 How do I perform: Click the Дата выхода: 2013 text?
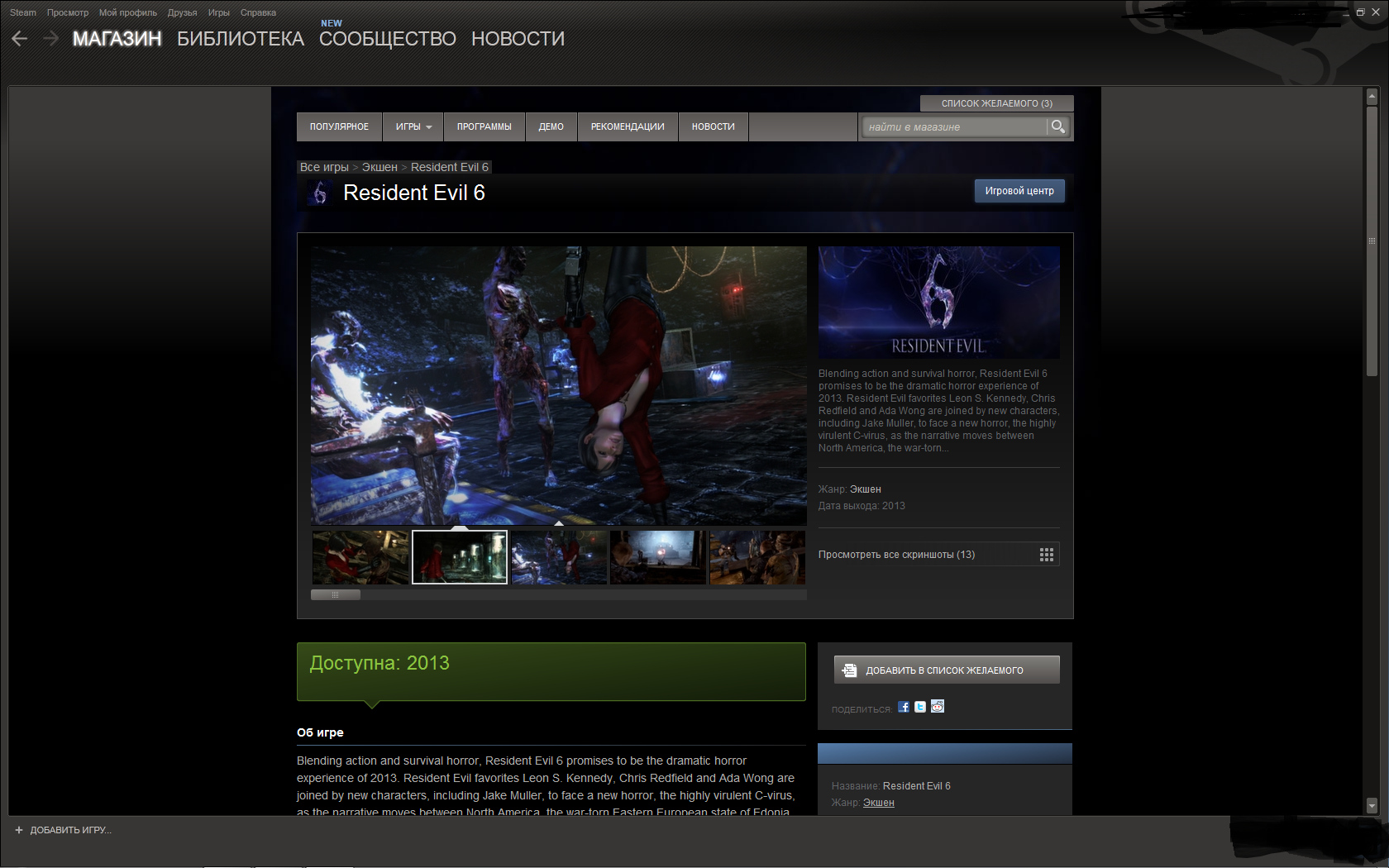click(862, 506)
